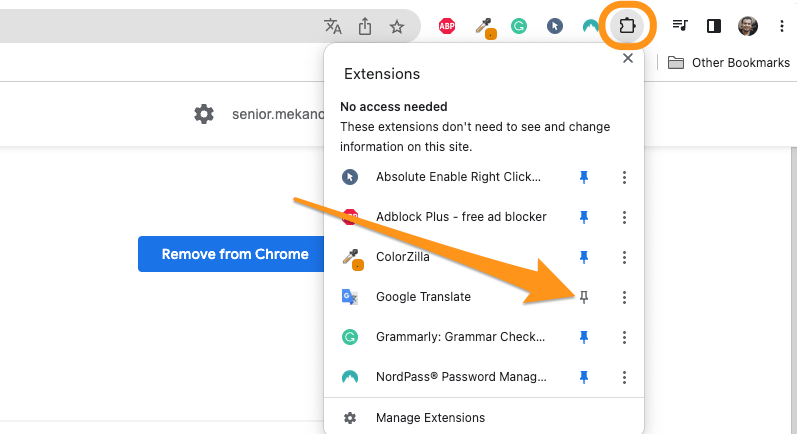Toggle the side panel toolbar icon

pos(714,26)
